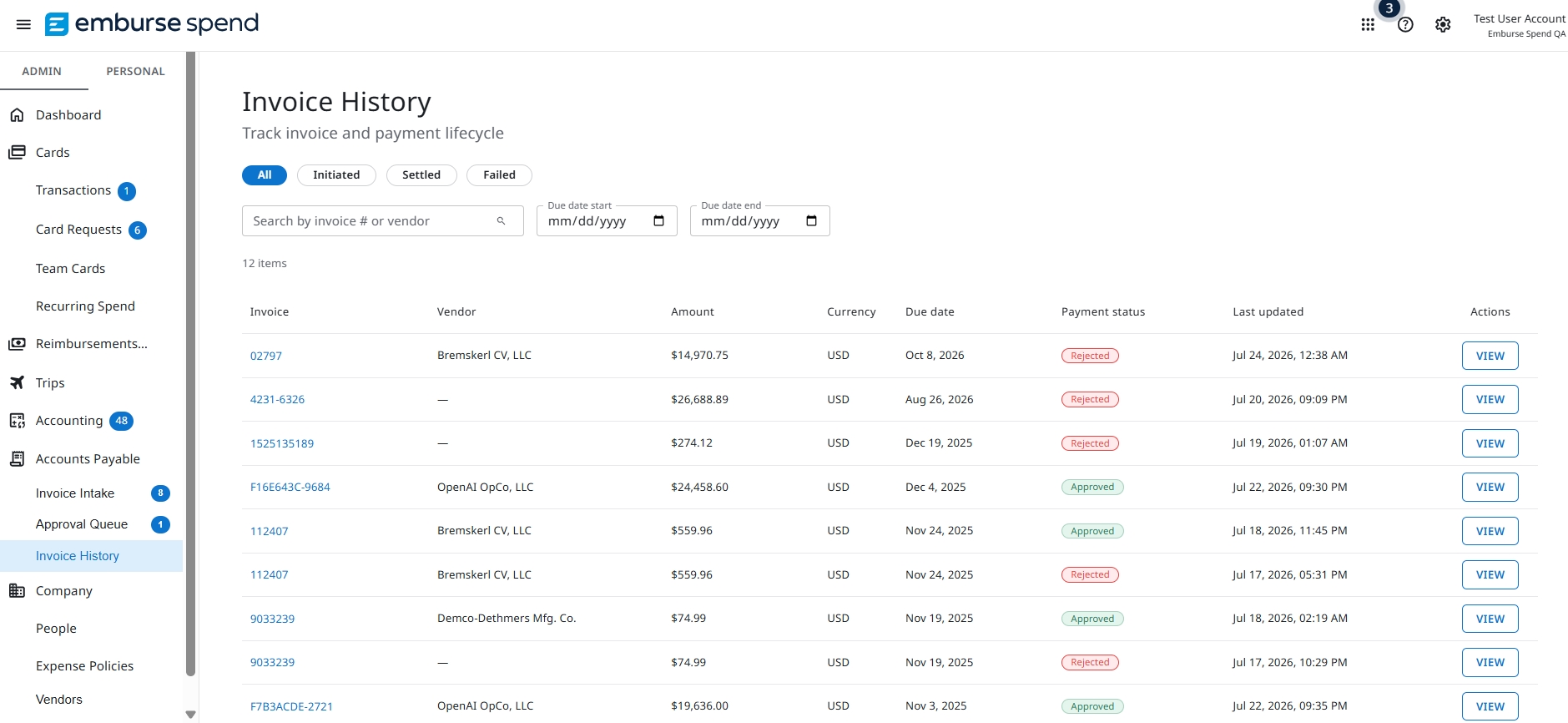The height and width of the screenshot is (723, 1568).
Task: Click the 12 items count text
Action: coord(265,264)
